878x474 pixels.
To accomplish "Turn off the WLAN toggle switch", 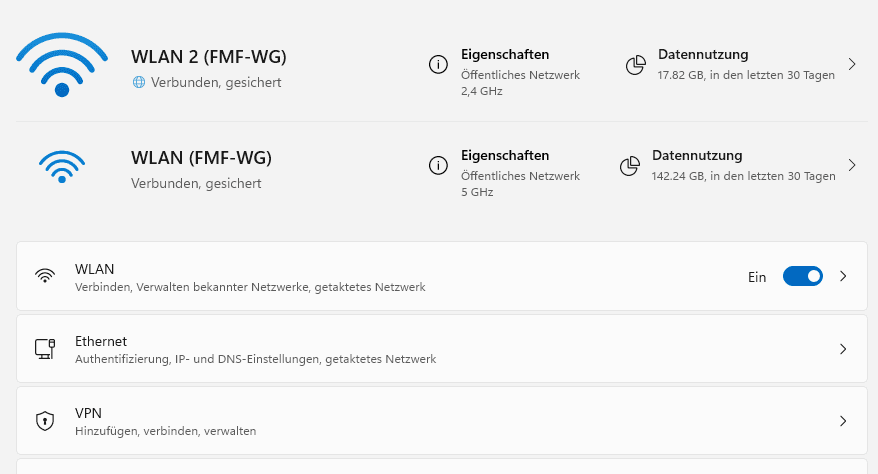I will 802,276.
